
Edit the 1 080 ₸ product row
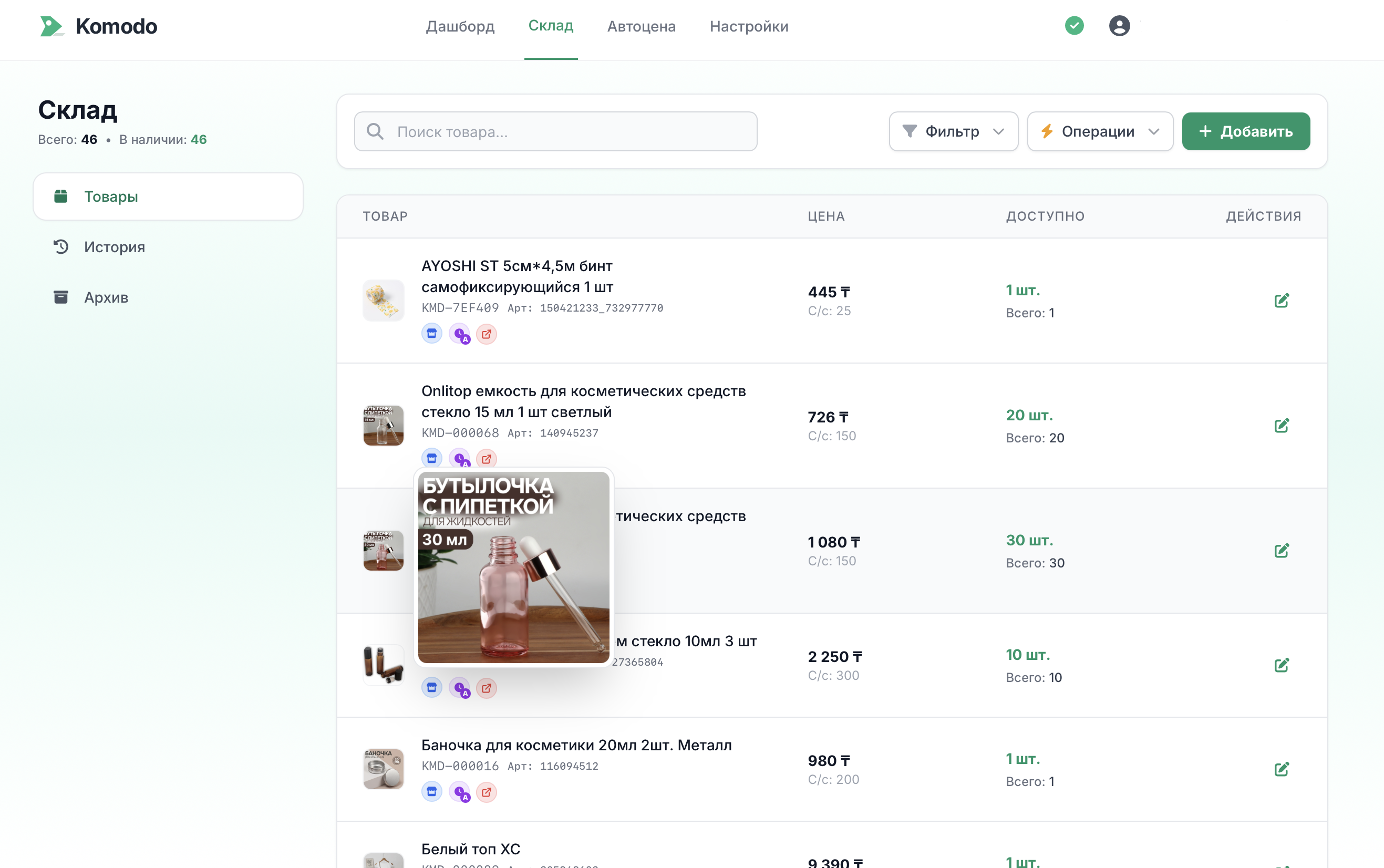pos(1281,551)
